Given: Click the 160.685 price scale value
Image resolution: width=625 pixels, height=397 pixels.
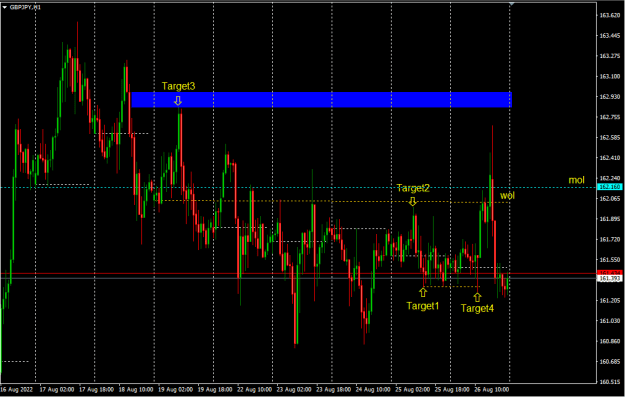Looking at the screenshot, I should point(610,361).
